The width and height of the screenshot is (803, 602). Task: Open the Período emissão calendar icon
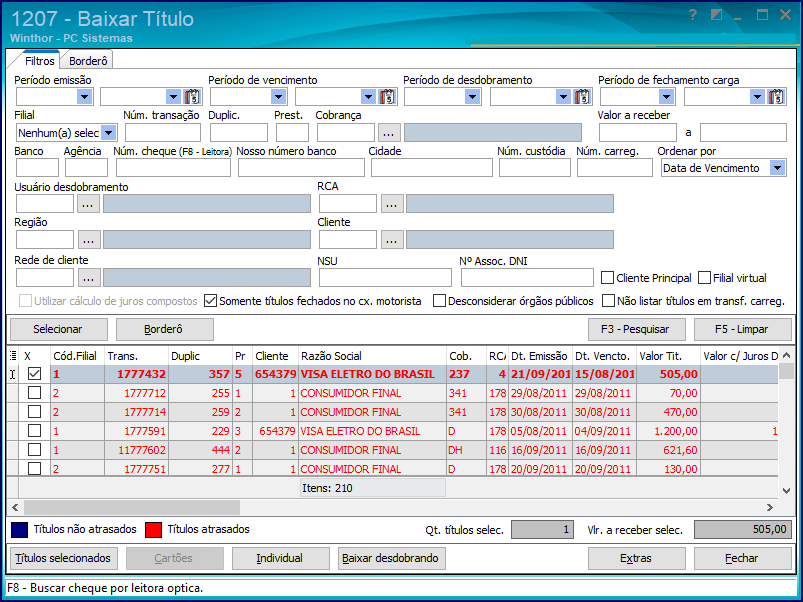pos(193,96)
